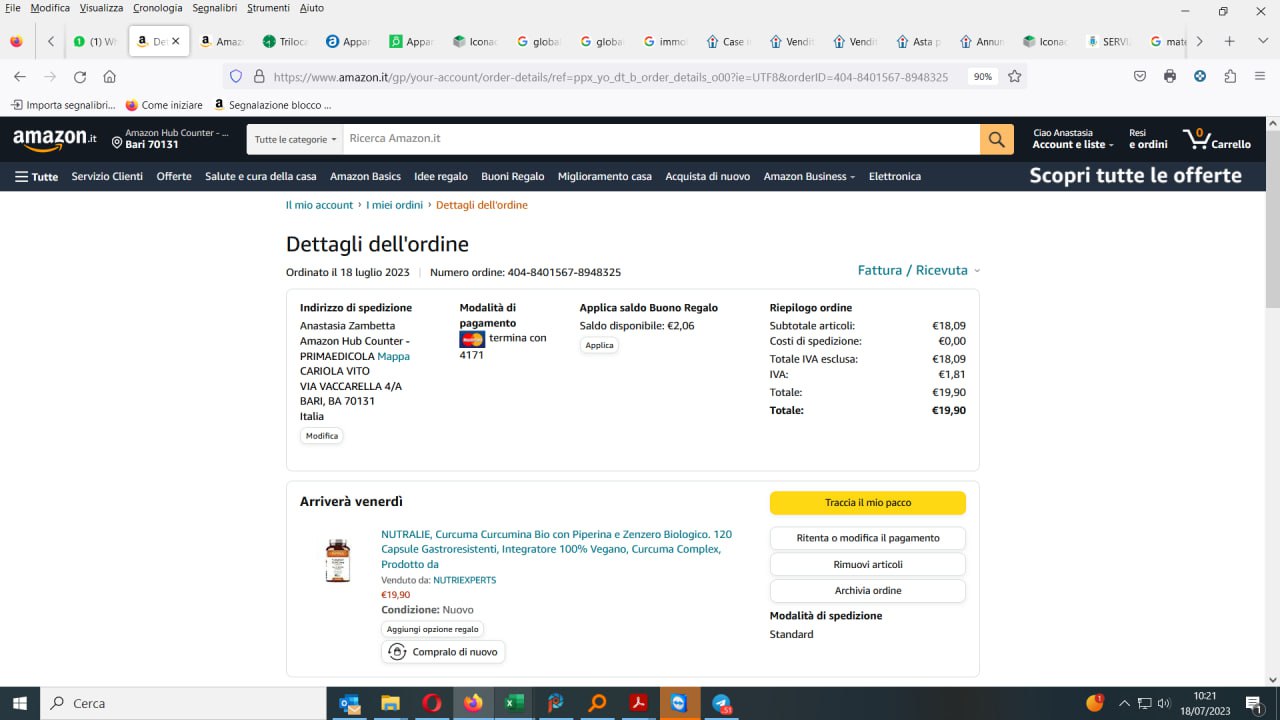
Task: Go to Firefox home page icon
Action: point(110,77)
